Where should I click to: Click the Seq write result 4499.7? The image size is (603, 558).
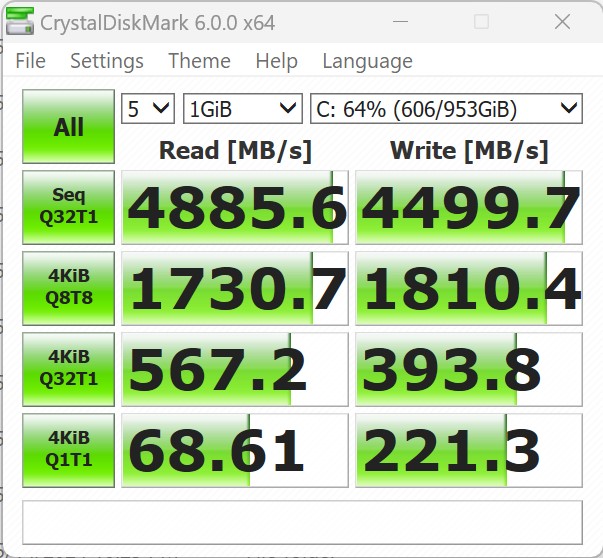click(x=469, y=207)
